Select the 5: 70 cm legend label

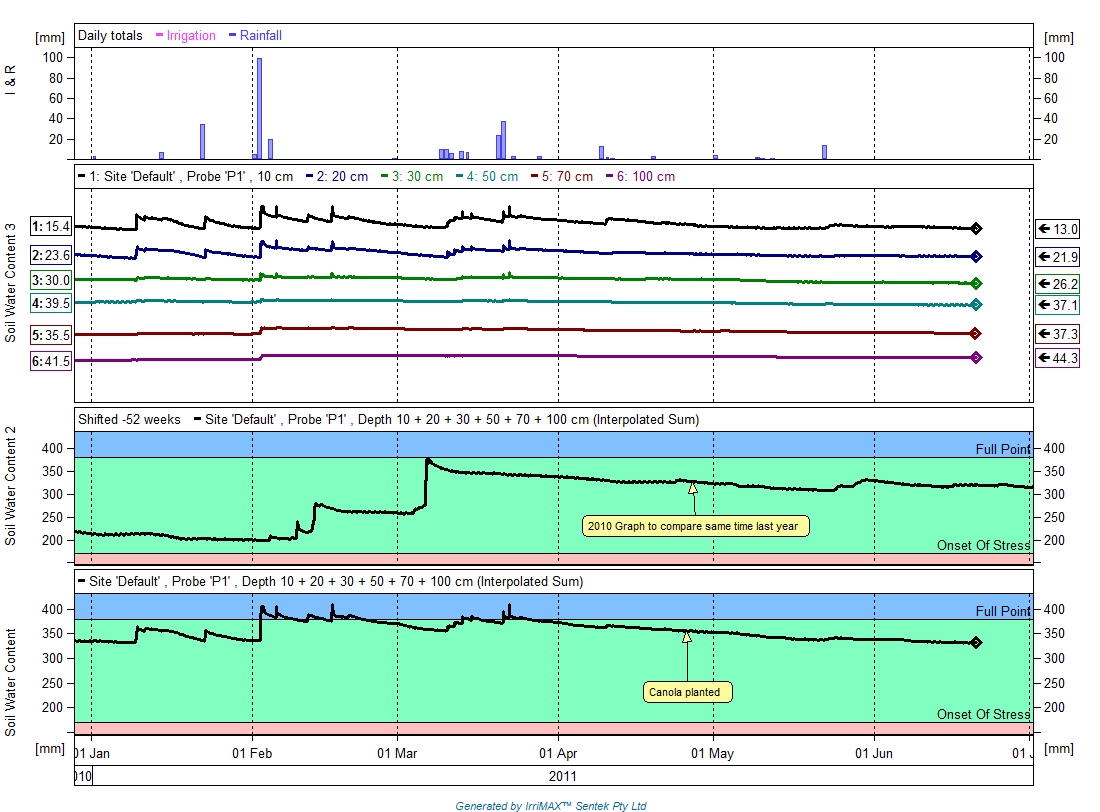pyautogui.click(x=562, y=176)
